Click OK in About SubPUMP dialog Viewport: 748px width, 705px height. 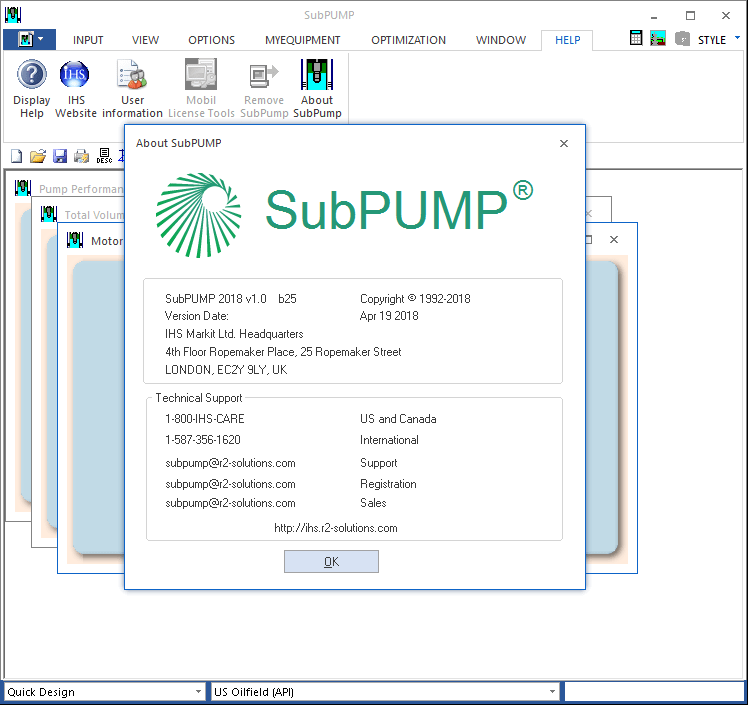pos(331,561)
